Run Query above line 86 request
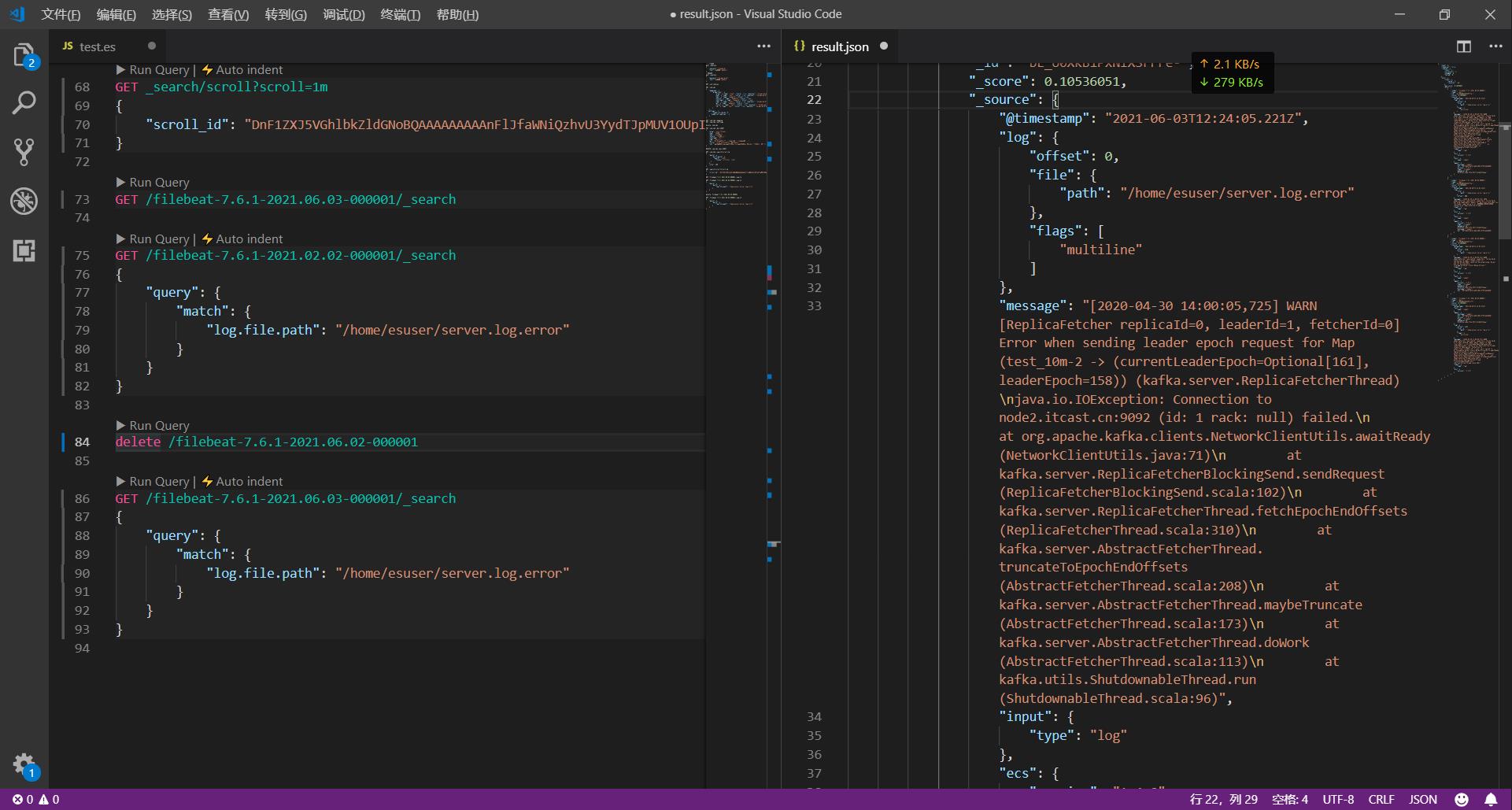The image size is (1512, 810). (153, 481)
